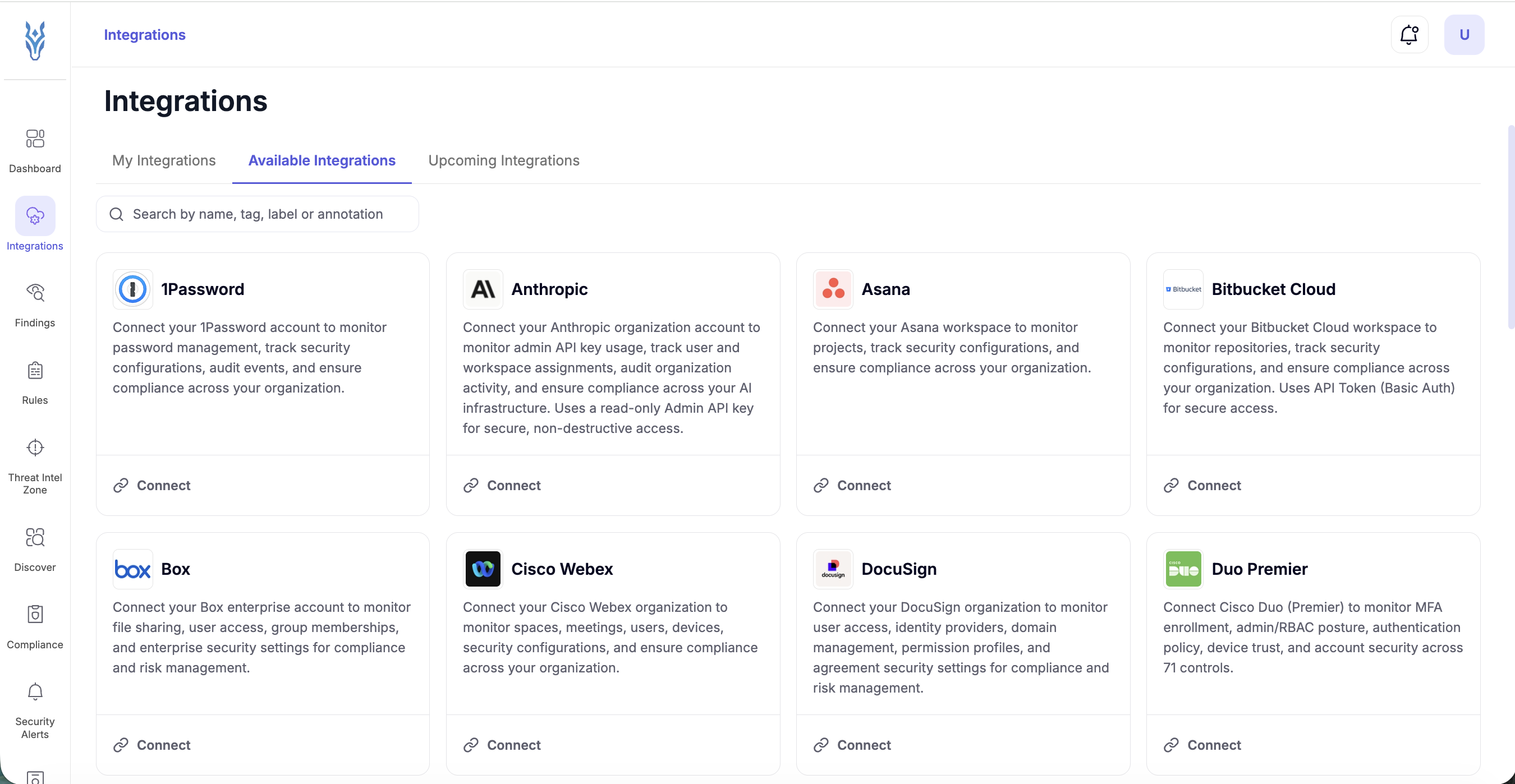Connect the Asana integration

[x=852, y=486]
